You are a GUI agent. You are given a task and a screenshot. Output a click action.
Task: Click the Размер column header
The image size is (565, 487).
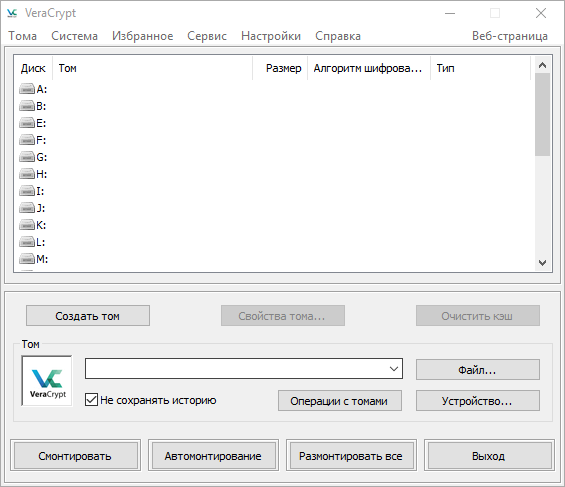point(280,68)
